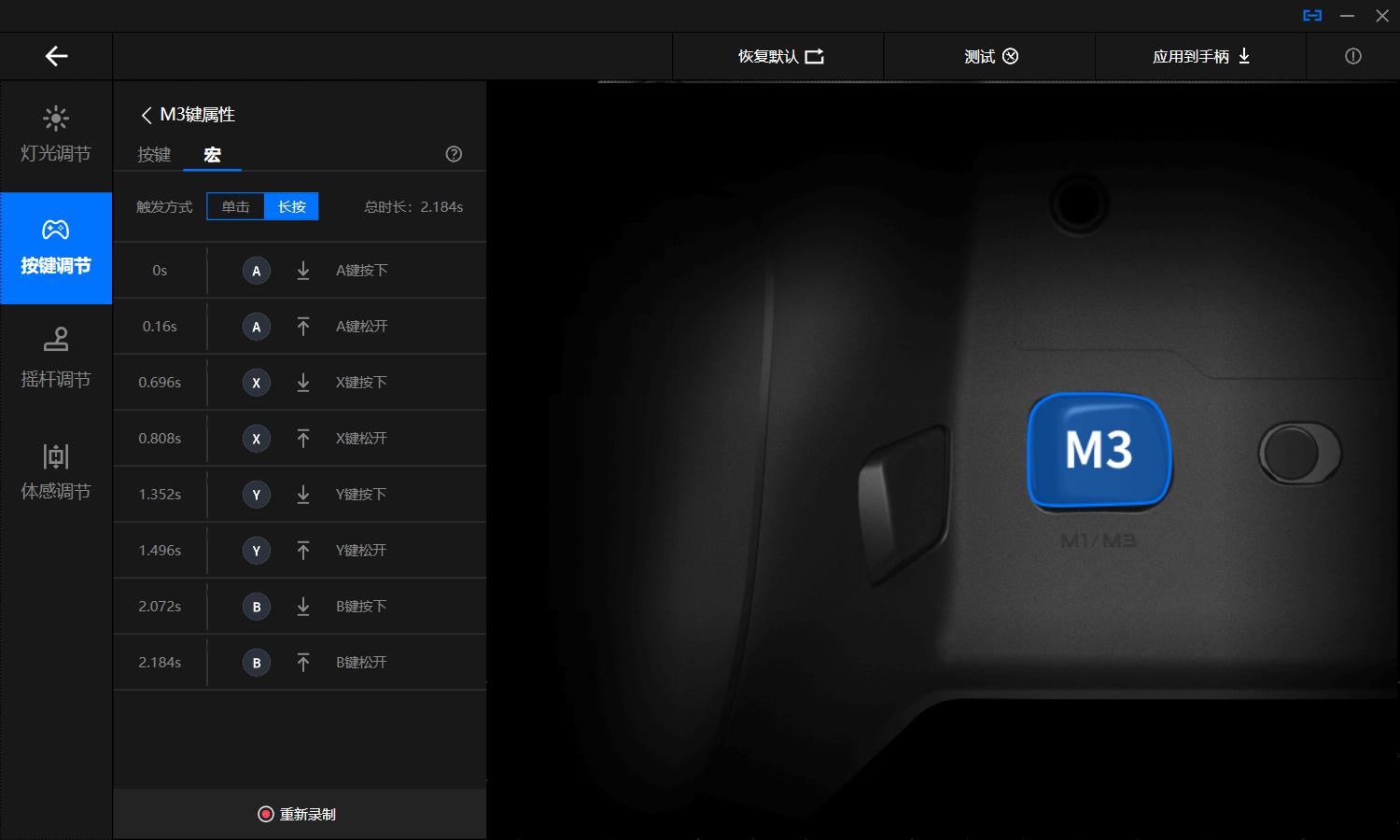The height and width of the screenshot is (840, 1400).
Task: Click the B button icon at 2.184s
Action: [257, 663]
